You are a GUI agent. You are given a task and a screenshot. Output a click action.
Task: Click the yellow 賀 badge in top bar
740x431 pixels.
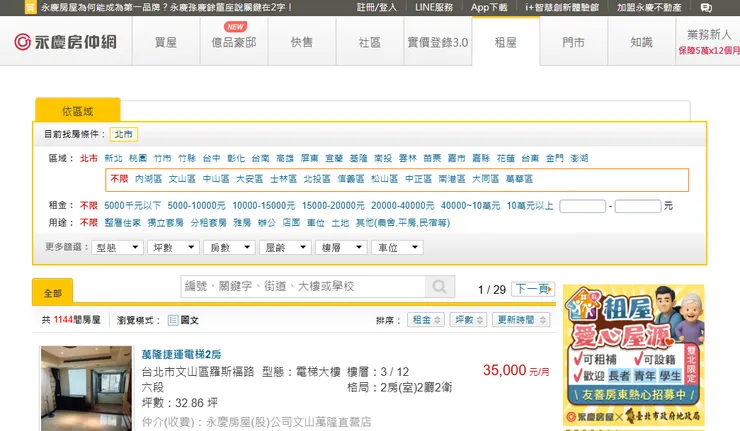point(30,7)
